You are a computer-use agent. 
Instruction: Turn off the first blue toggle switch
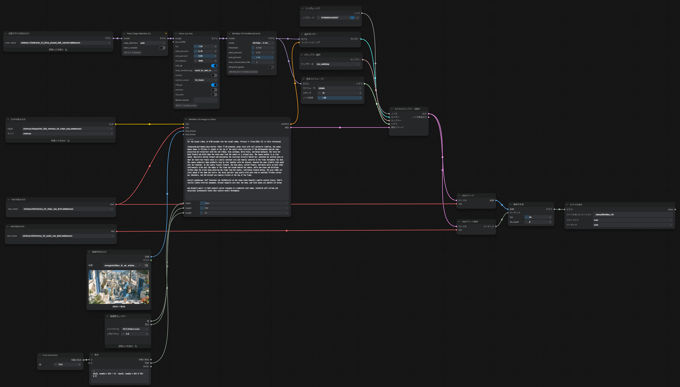coord(214,66)
